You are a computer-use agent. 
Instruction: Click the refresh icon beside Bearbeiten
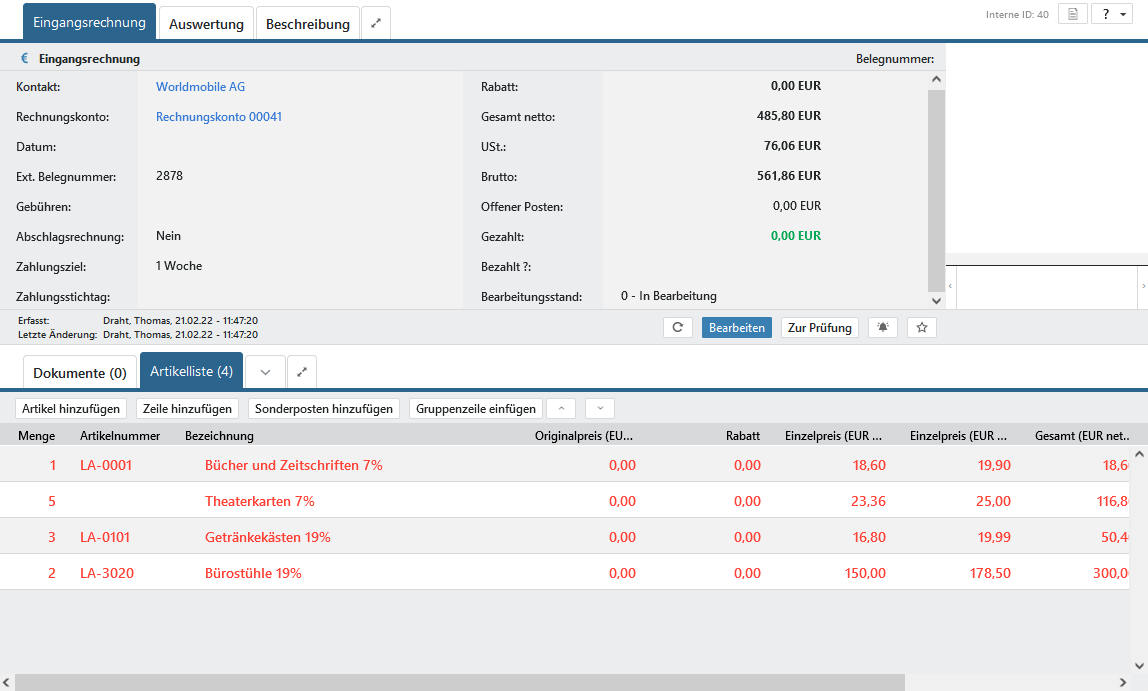tap(677, 327)
